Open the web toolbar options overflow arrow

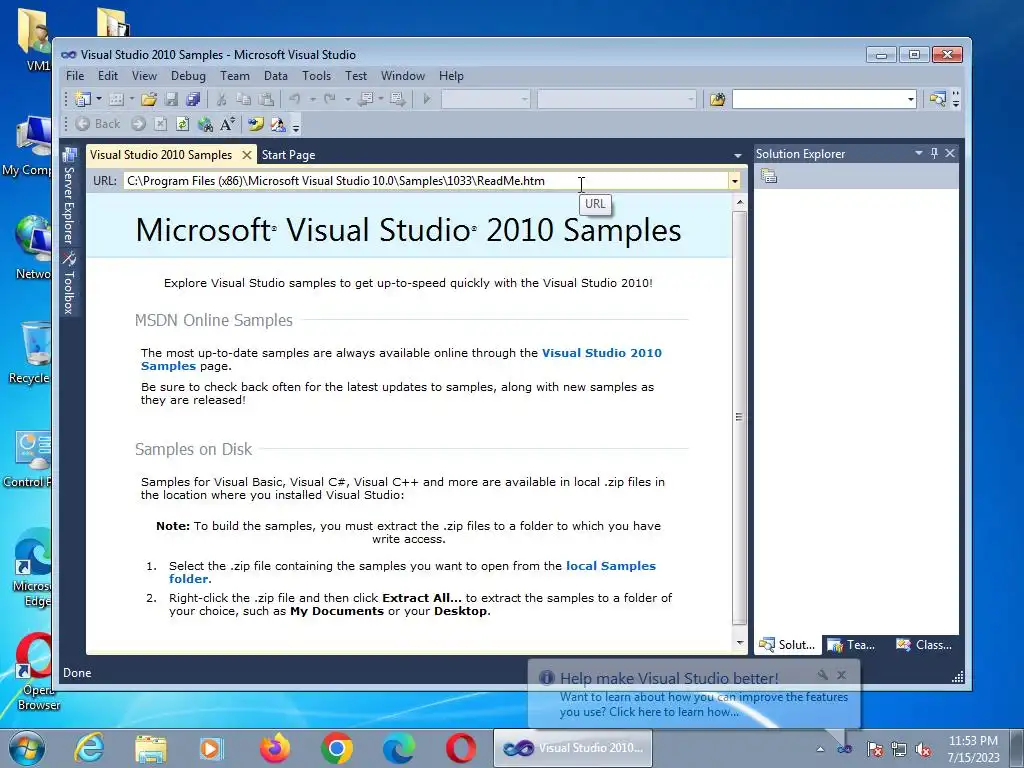pos(296,127)
